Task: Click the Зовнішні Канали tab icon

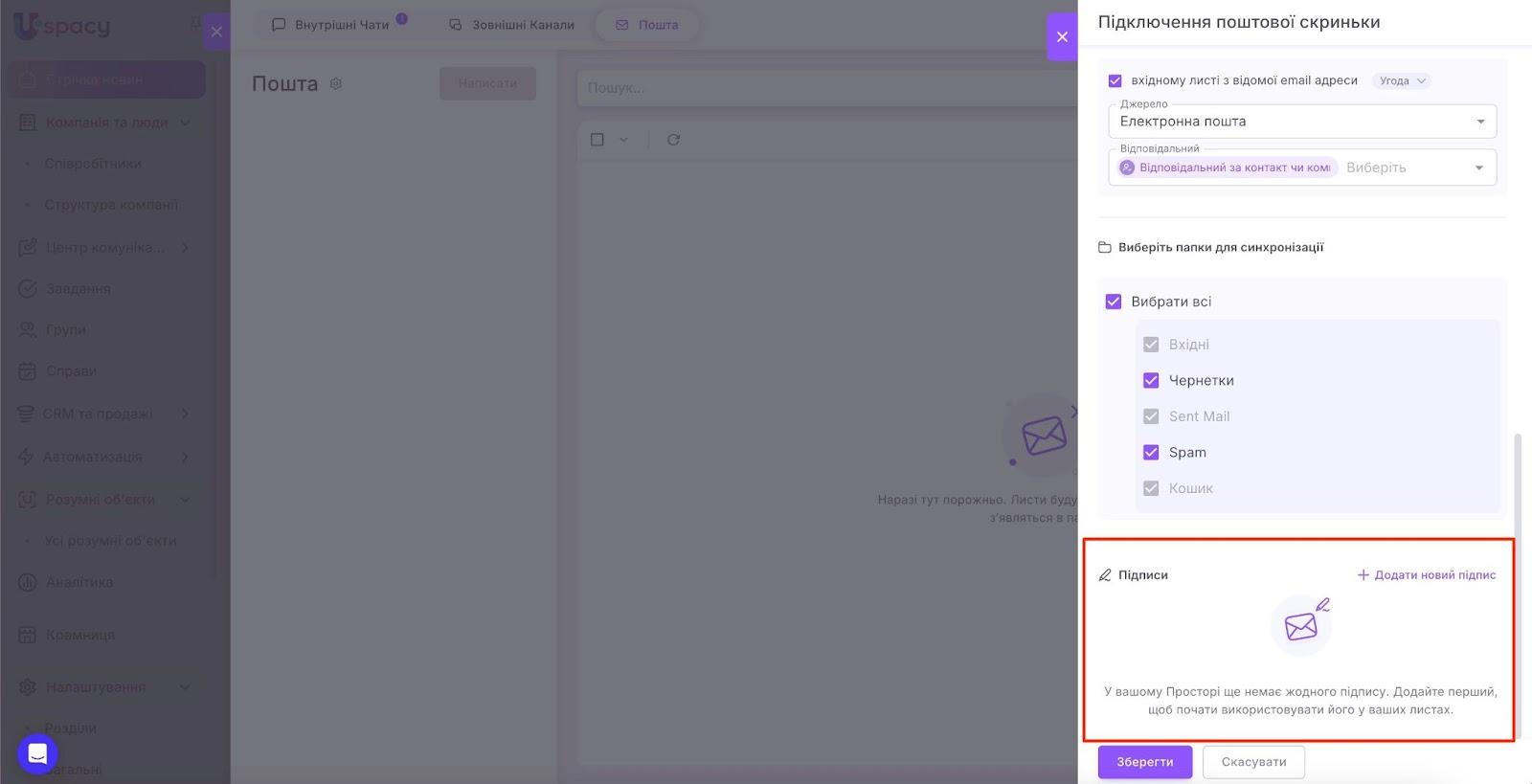Action: 456,25
